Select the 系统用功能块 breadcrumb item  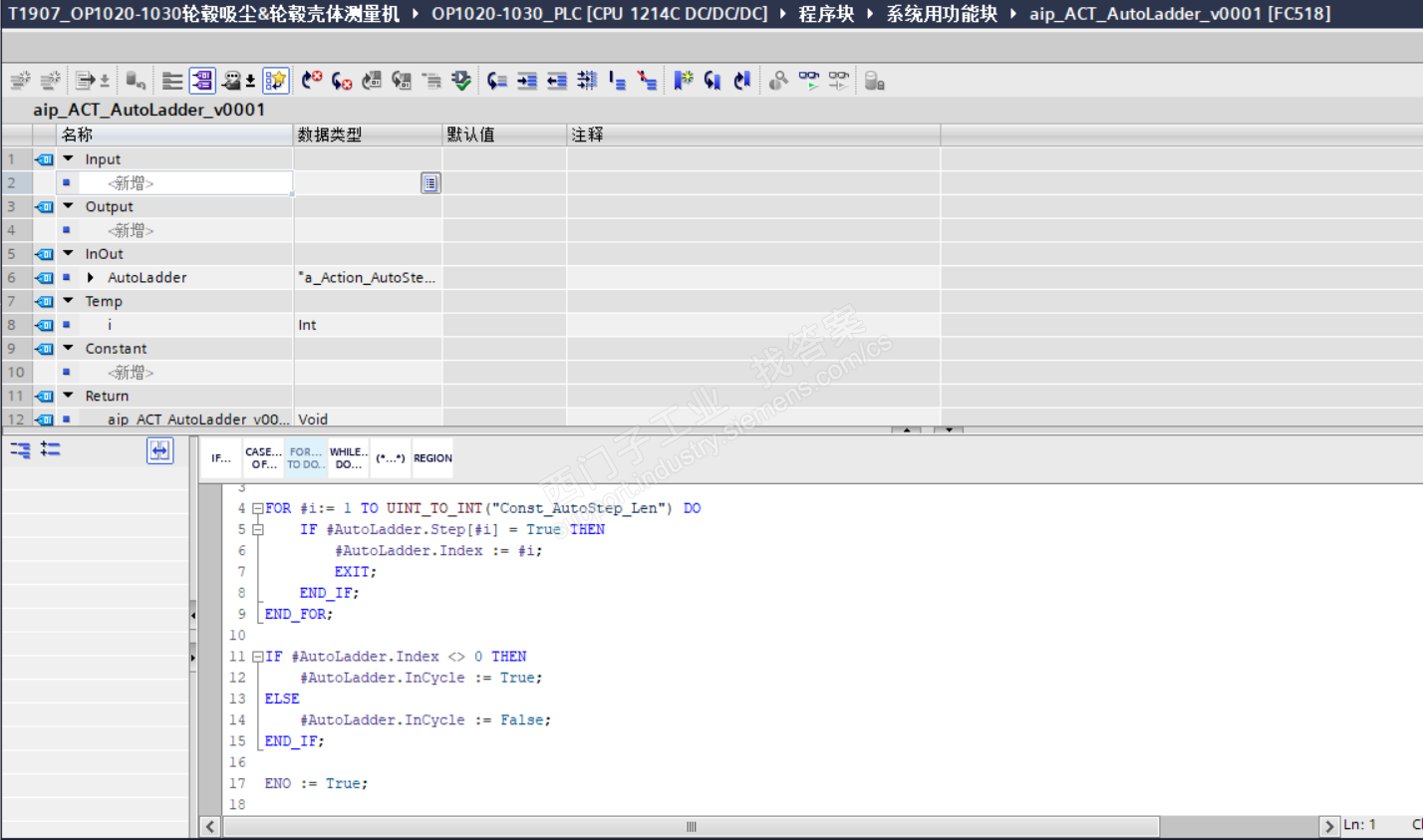coord(942,14)
